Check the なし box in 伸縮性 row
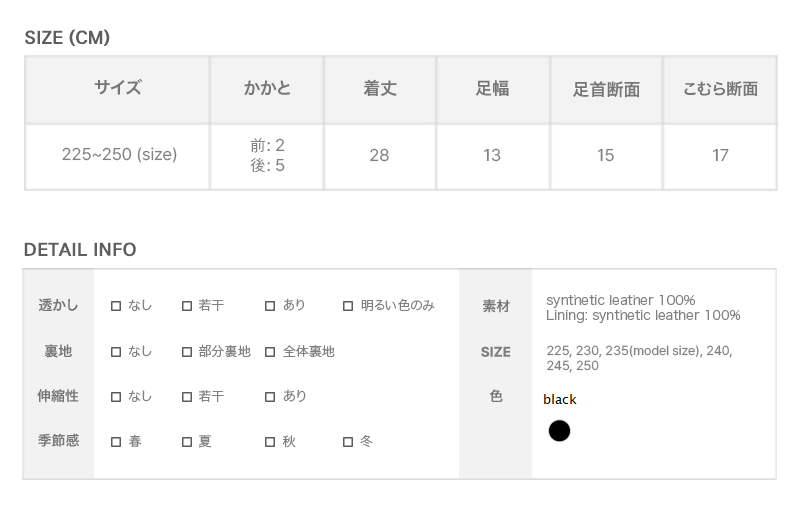The image size is (800, 528). coord(116,397)
